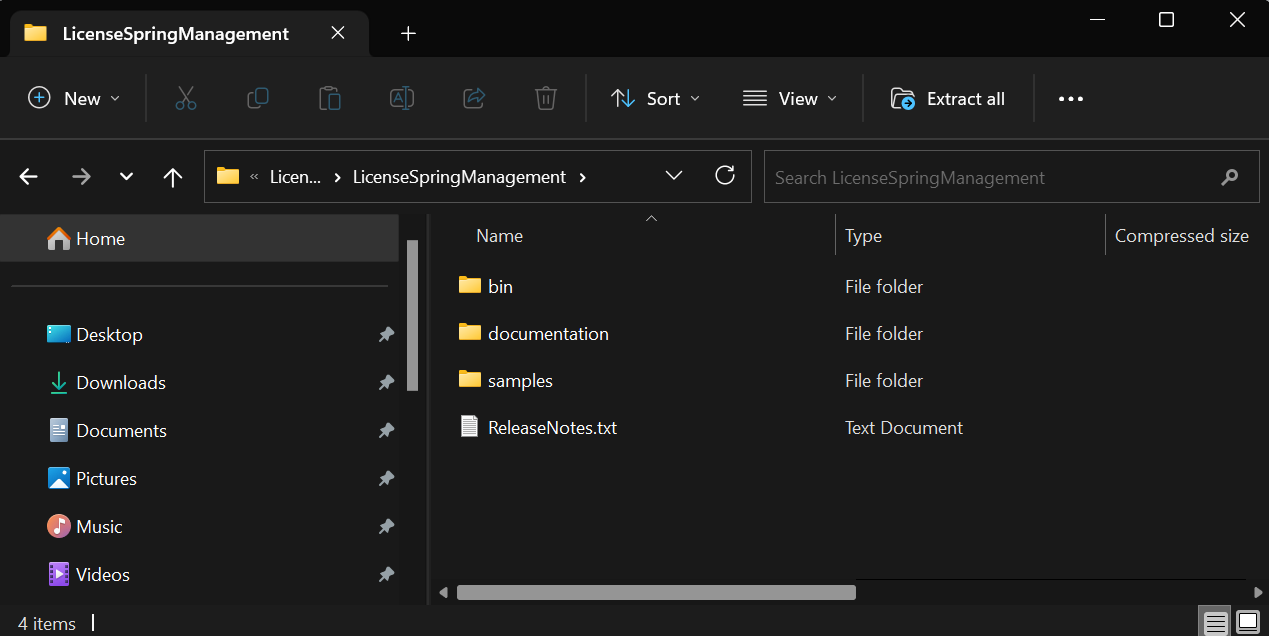Switch to large thumbnails view toggle
This screenshot has width=1269, height=636.
(1247, 623)
